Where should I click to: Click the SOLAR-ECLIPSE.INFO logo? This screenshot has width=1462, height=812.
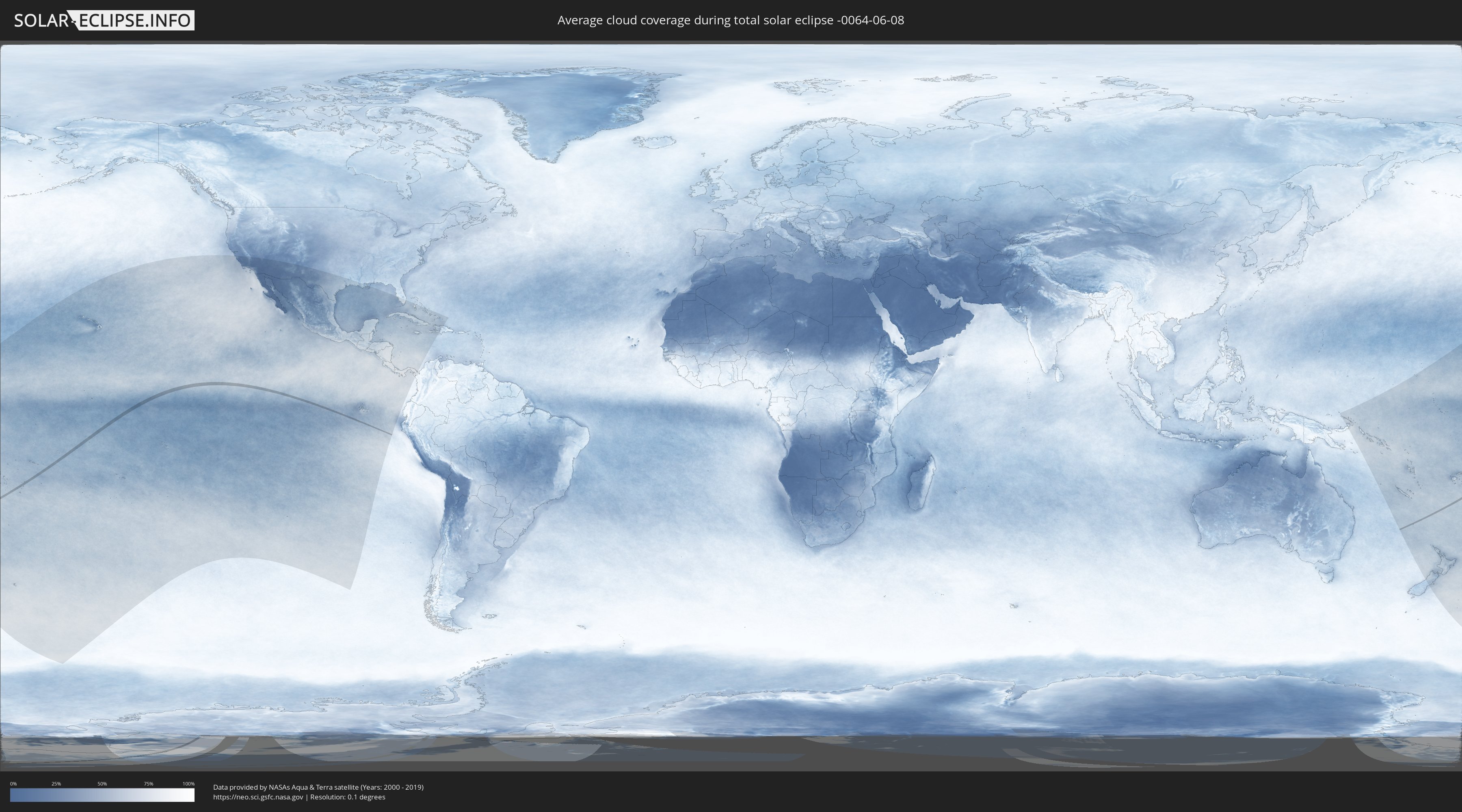pyautogui.click(x=104, y=20)
